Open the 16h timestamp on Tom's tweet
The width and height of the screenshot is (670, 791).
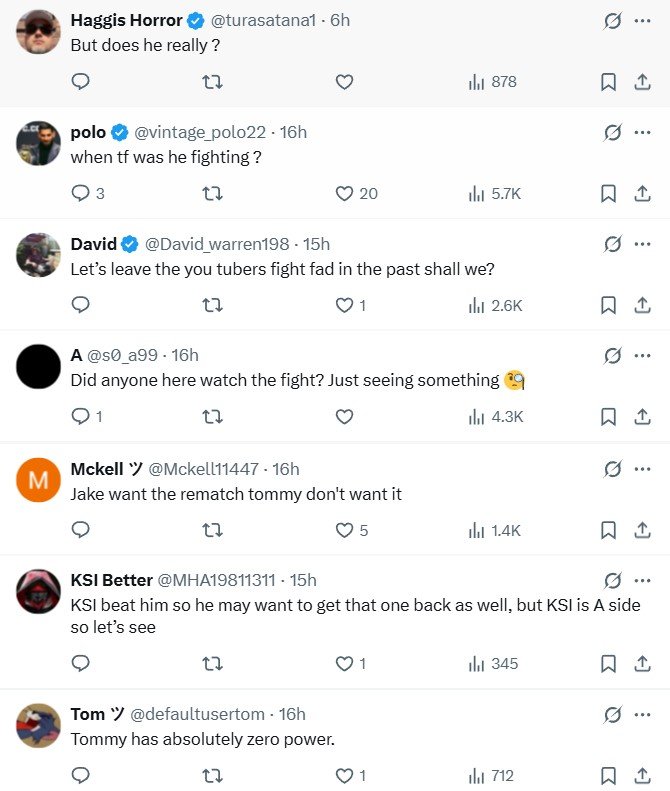pyautogui.click(x=291, y=714)
